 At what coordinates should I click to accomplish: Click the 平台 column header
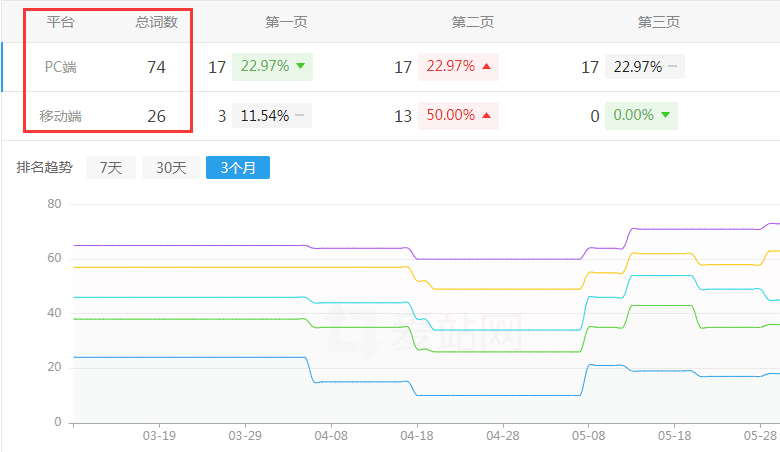(x=61, y=21)
